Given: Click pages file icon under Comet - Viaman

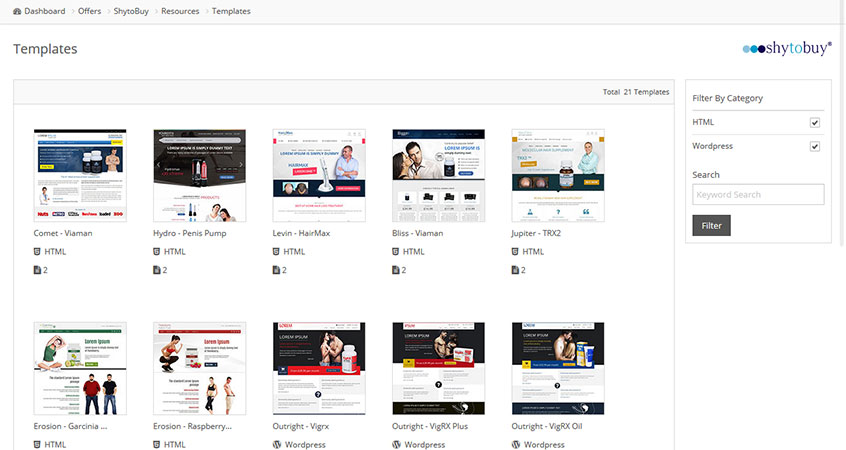Looking at the screenshot, I should click(37, 270).
